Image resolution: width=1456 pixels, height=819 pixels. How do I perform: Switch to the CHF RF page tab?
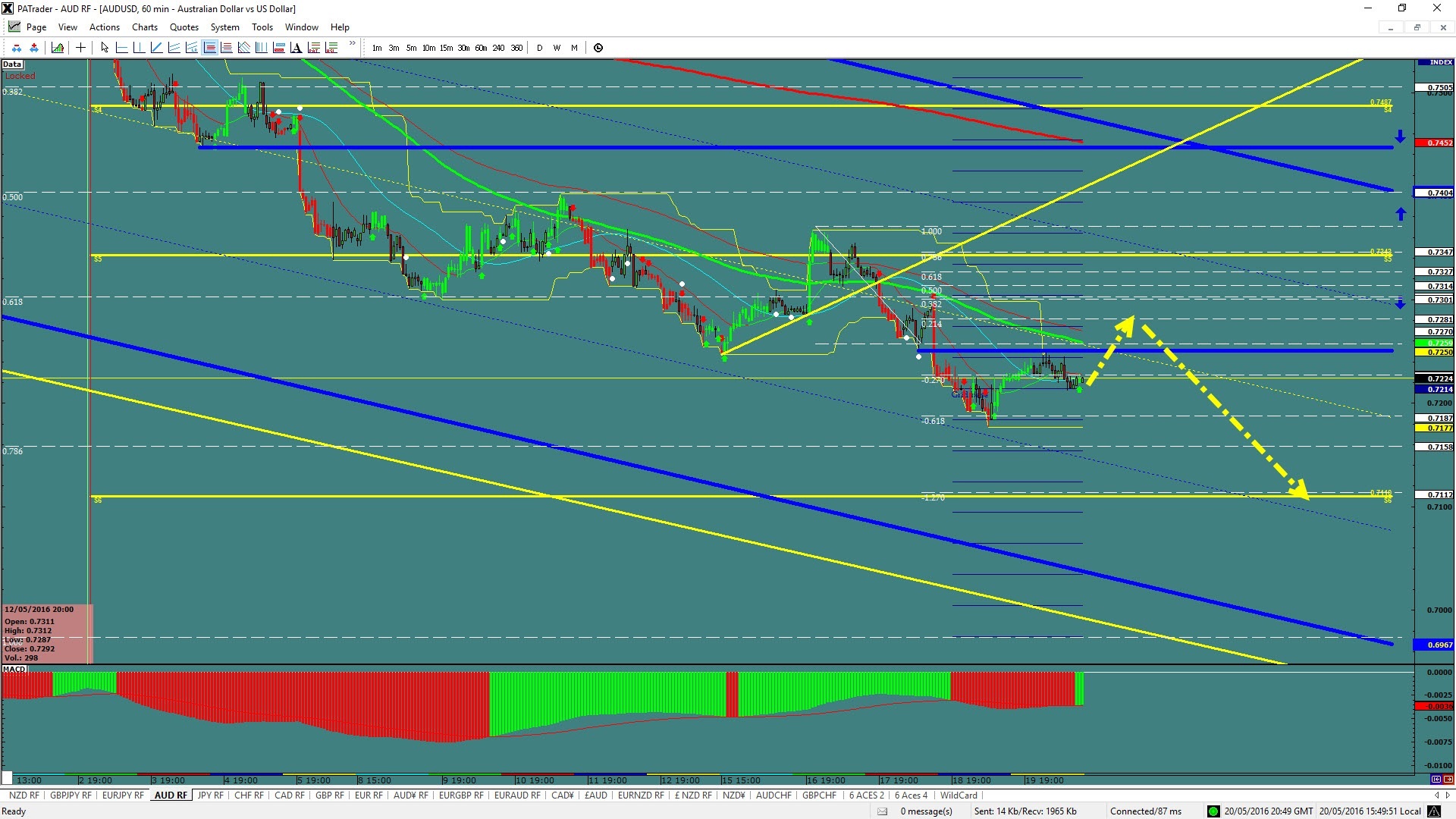[249, 795]
